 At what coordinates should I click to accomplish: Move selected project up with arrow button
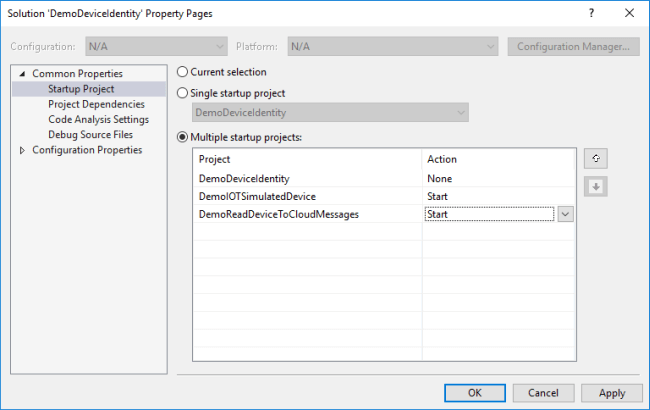pos(596,159)
